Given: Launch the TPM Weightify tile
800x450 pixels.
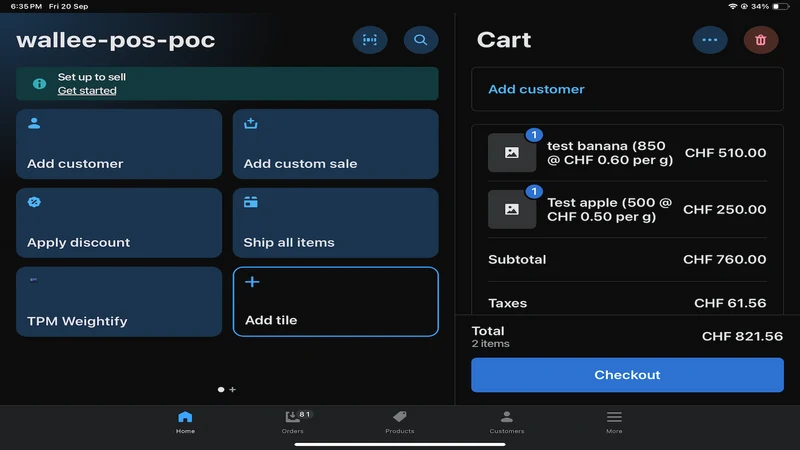Looking at the screenshot, I should 119,302.
